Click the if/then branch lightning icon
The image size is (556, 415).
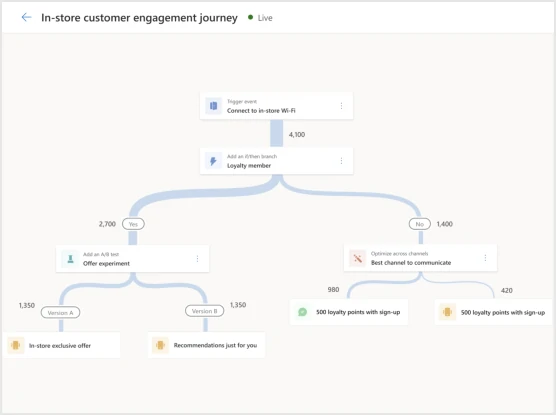[x=213, y=161]
